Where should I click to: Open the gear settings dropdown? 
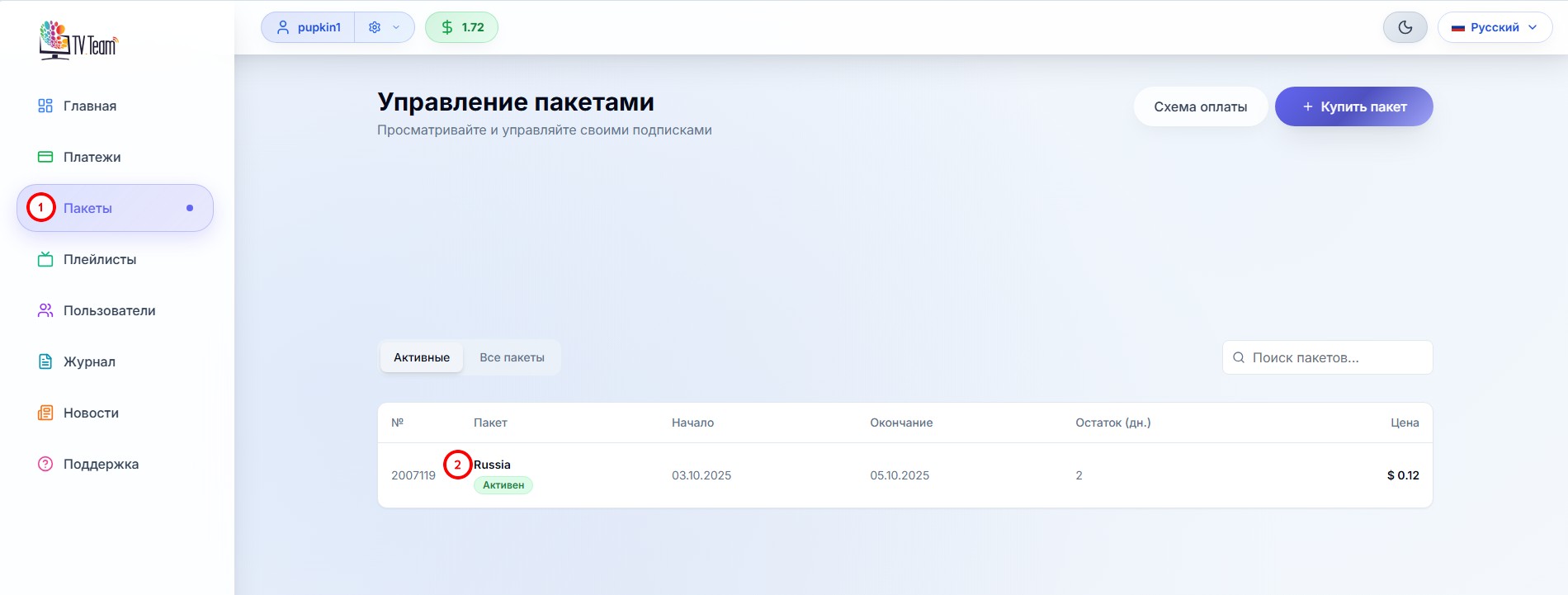(x=384, y=27)
